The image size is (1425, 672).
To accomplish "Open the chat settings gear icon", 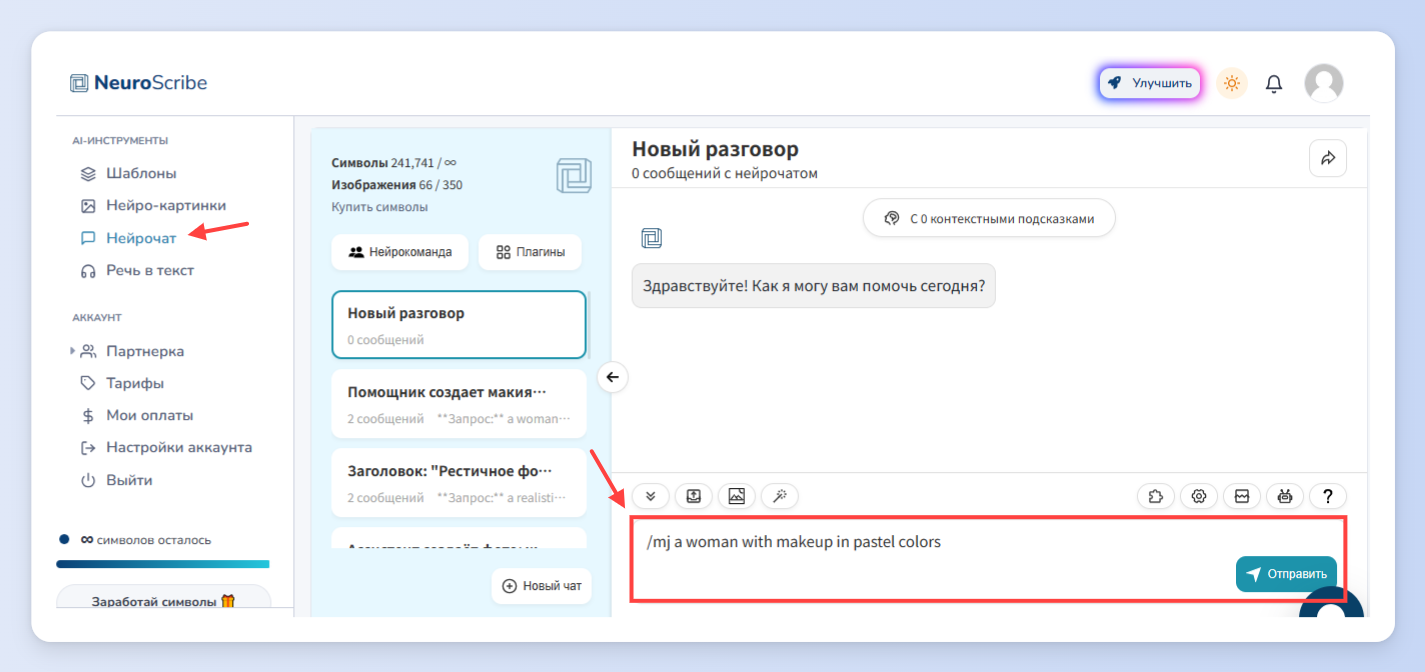I will pyautogui.click(x=1199, y=495).
